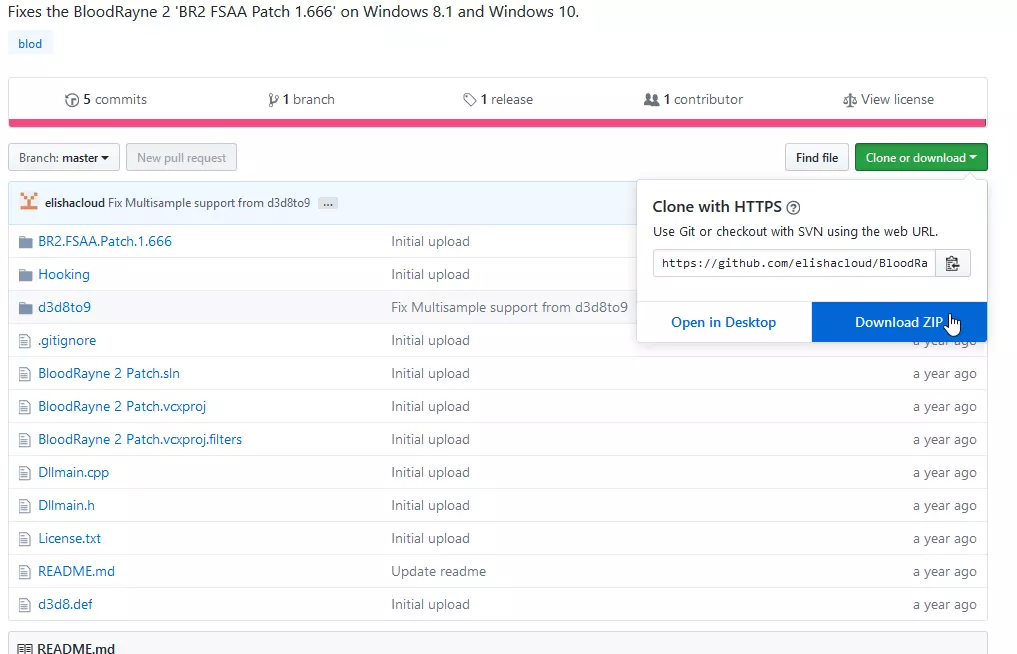Click the help question mark icon beside Clone with HTTPS
This screenshot has width=1017, height=654.
tap(793, 208)
